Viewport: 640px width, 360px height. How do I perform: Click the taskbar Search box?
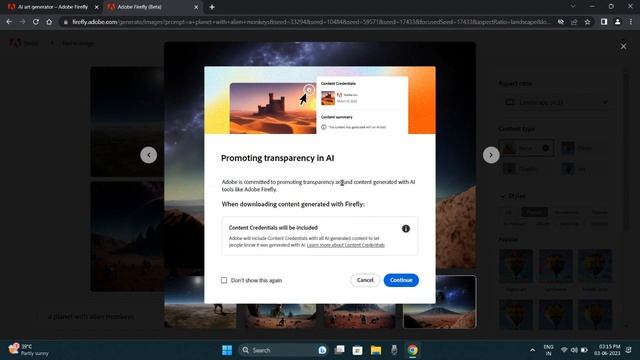click(x=283, y=350)
